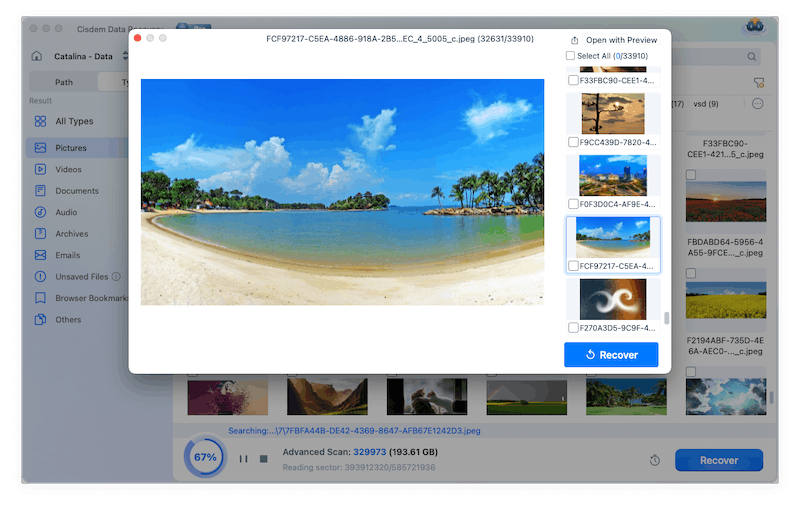The height and width of the screenshot is (510, 800).
Task: Click the home icon in main window
Action: click(x=37, y=56)
